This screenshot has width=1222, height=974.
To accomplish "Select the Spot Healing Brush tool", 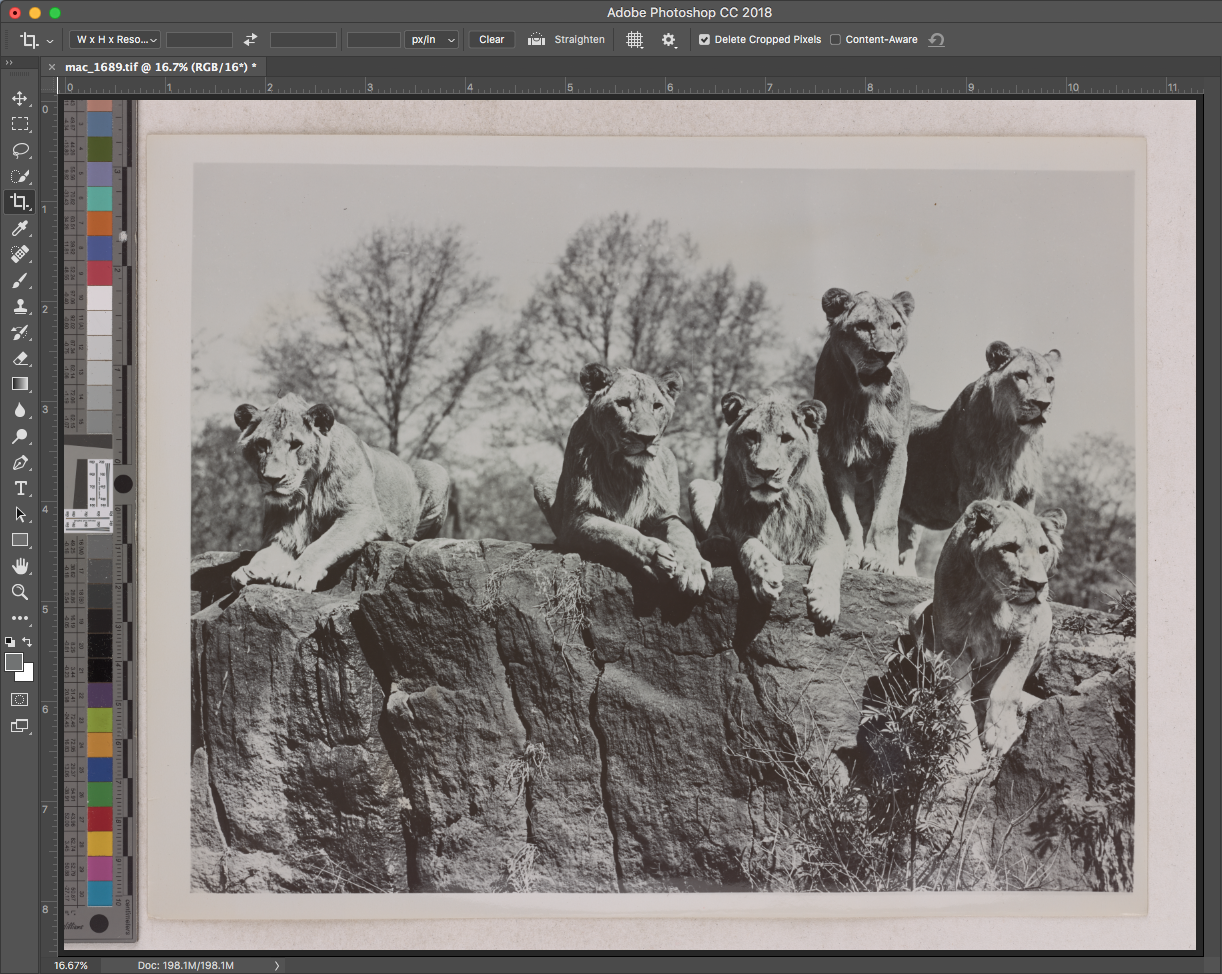I will point(19,254).
